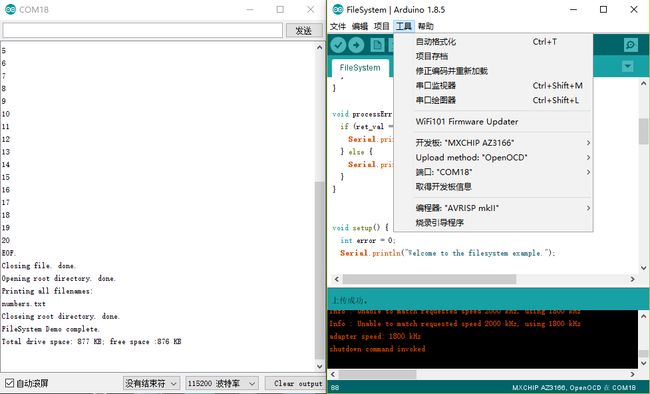Click the Verify checkmark toolbar icon

[x=338, y=45]
